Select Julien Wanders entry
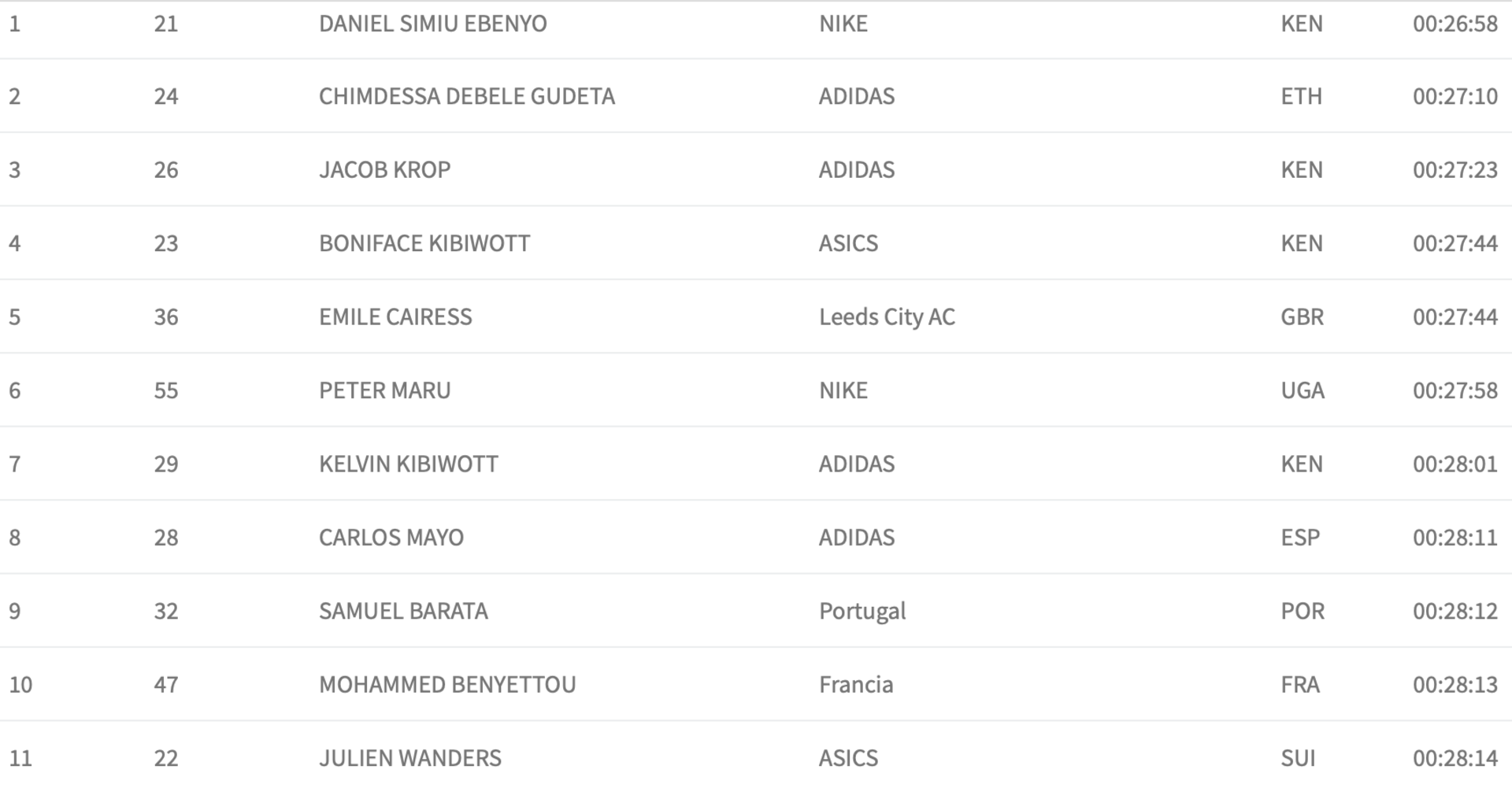The height and width of the screenshot is (788, 1512). point(409,758)
